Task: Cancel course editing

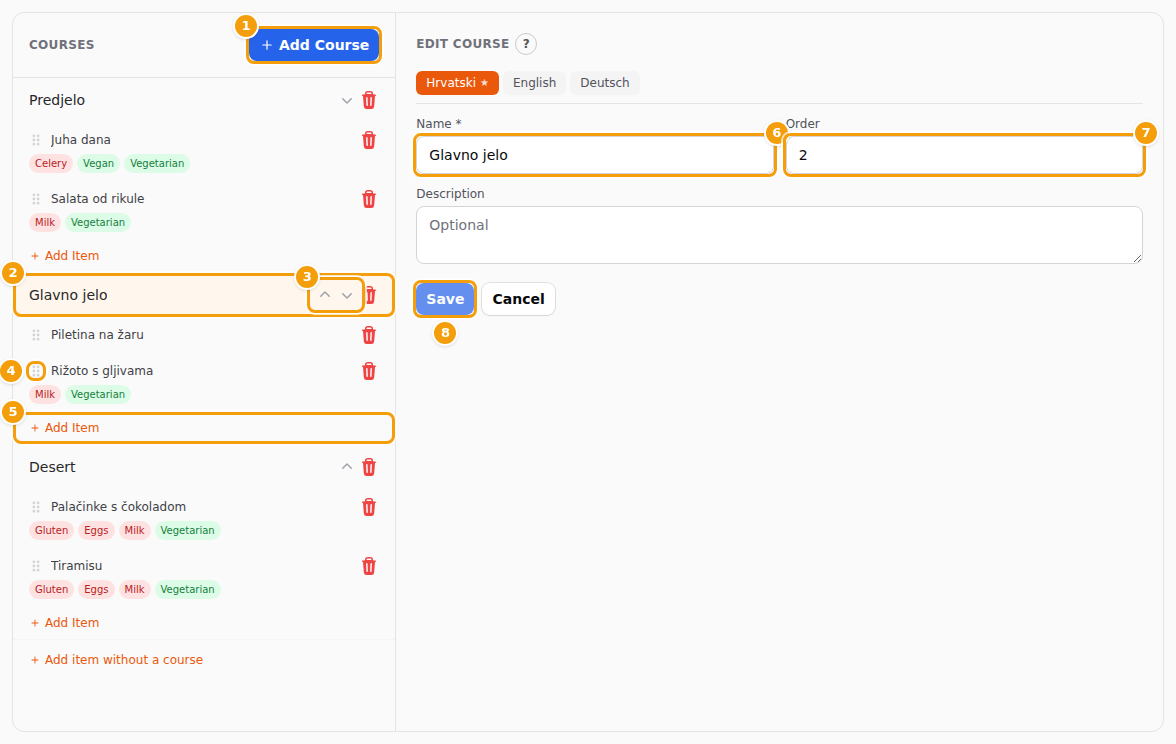Action: pyautogui.click(x=518, y=299)
